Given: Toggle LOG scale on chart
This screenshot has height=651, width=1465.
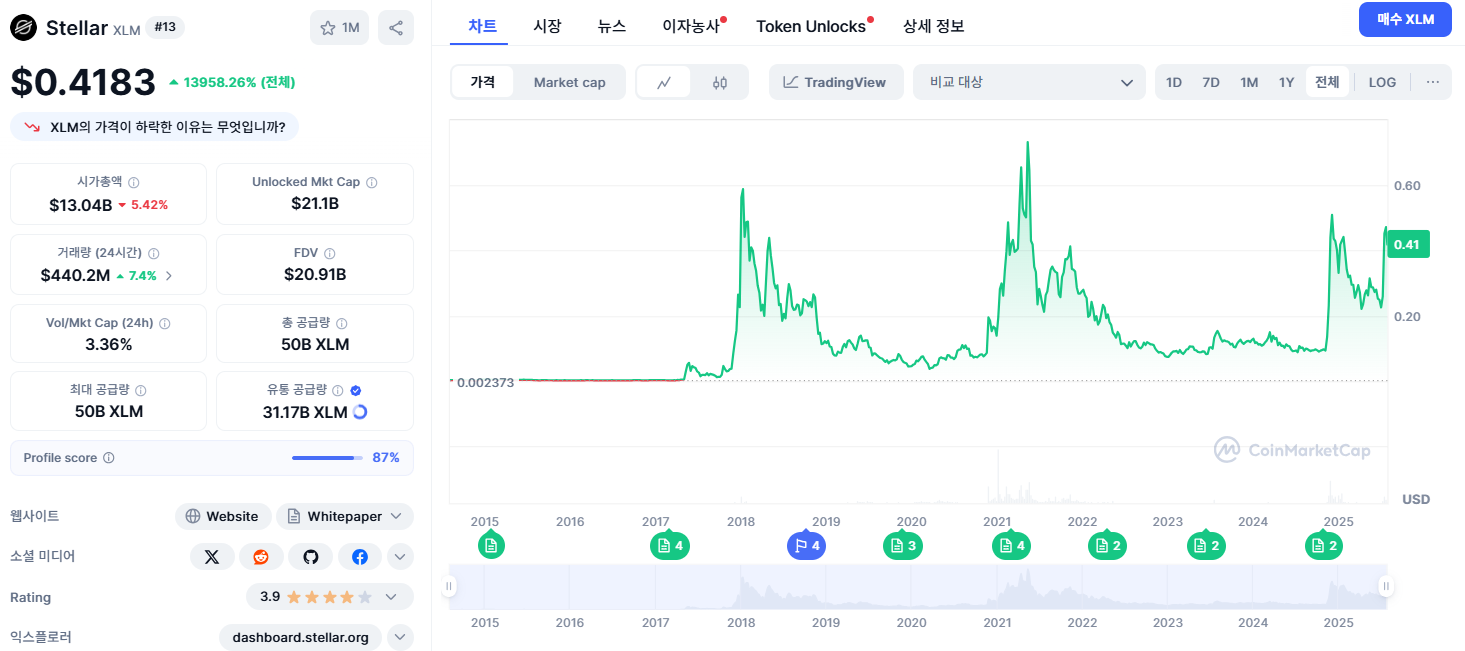Looking at the screenshot, I should [1382, 82].
